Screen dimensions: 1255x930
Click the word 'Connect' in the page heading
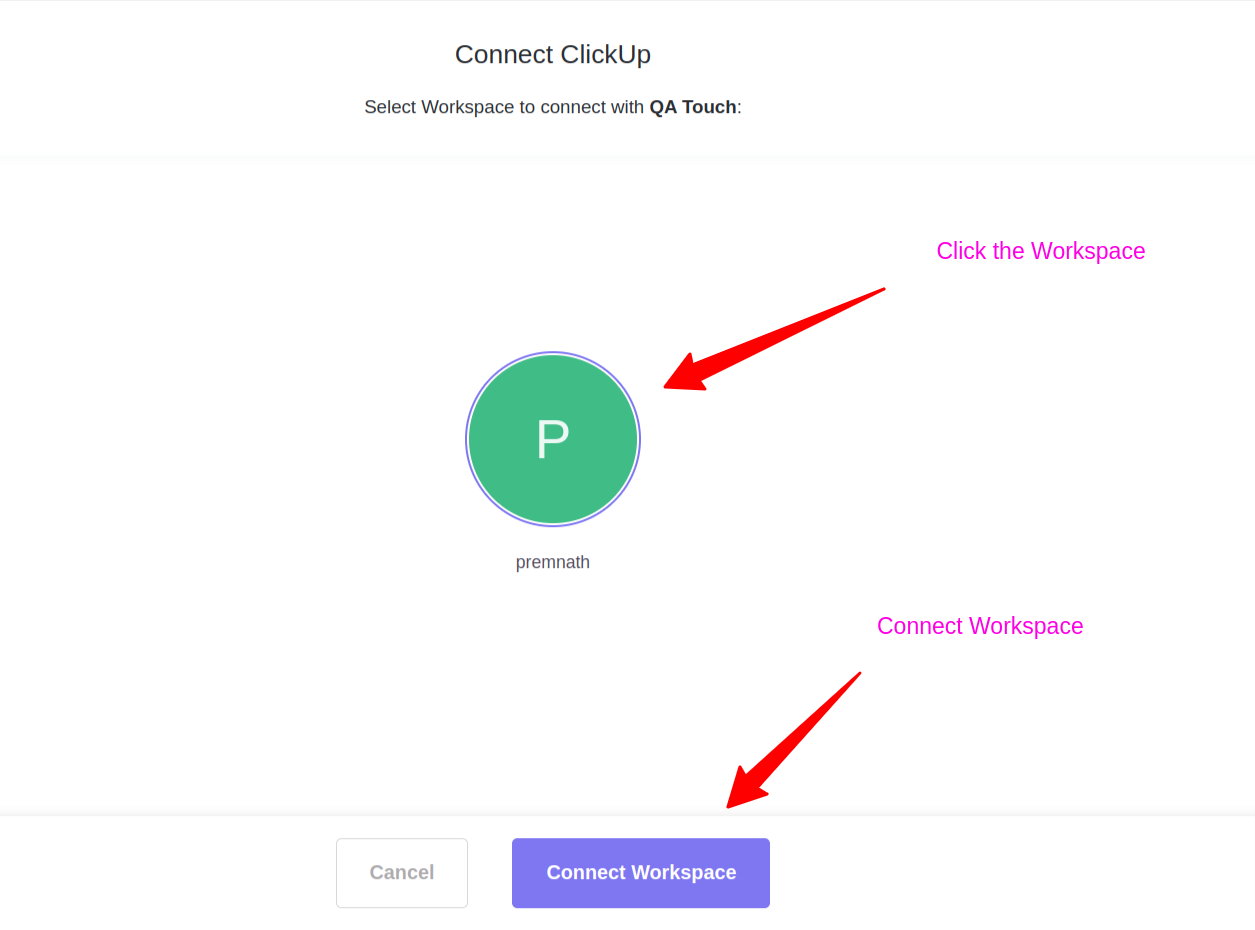[504, 54]
